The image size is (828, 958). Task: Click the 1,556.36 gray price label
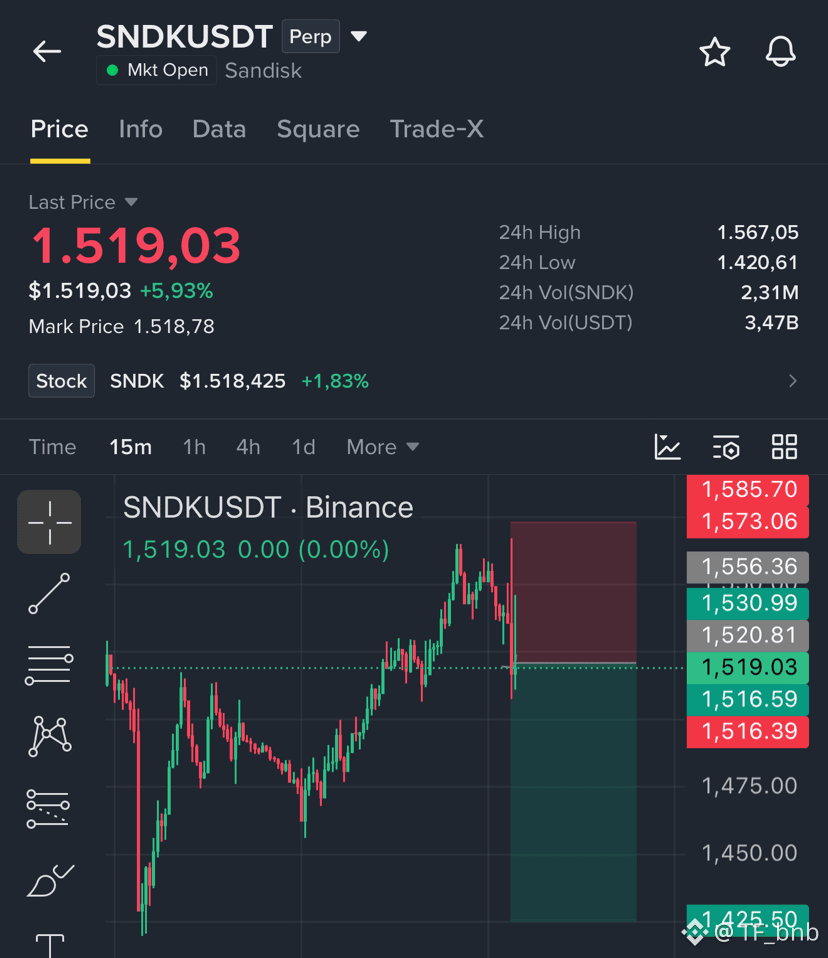748,567
